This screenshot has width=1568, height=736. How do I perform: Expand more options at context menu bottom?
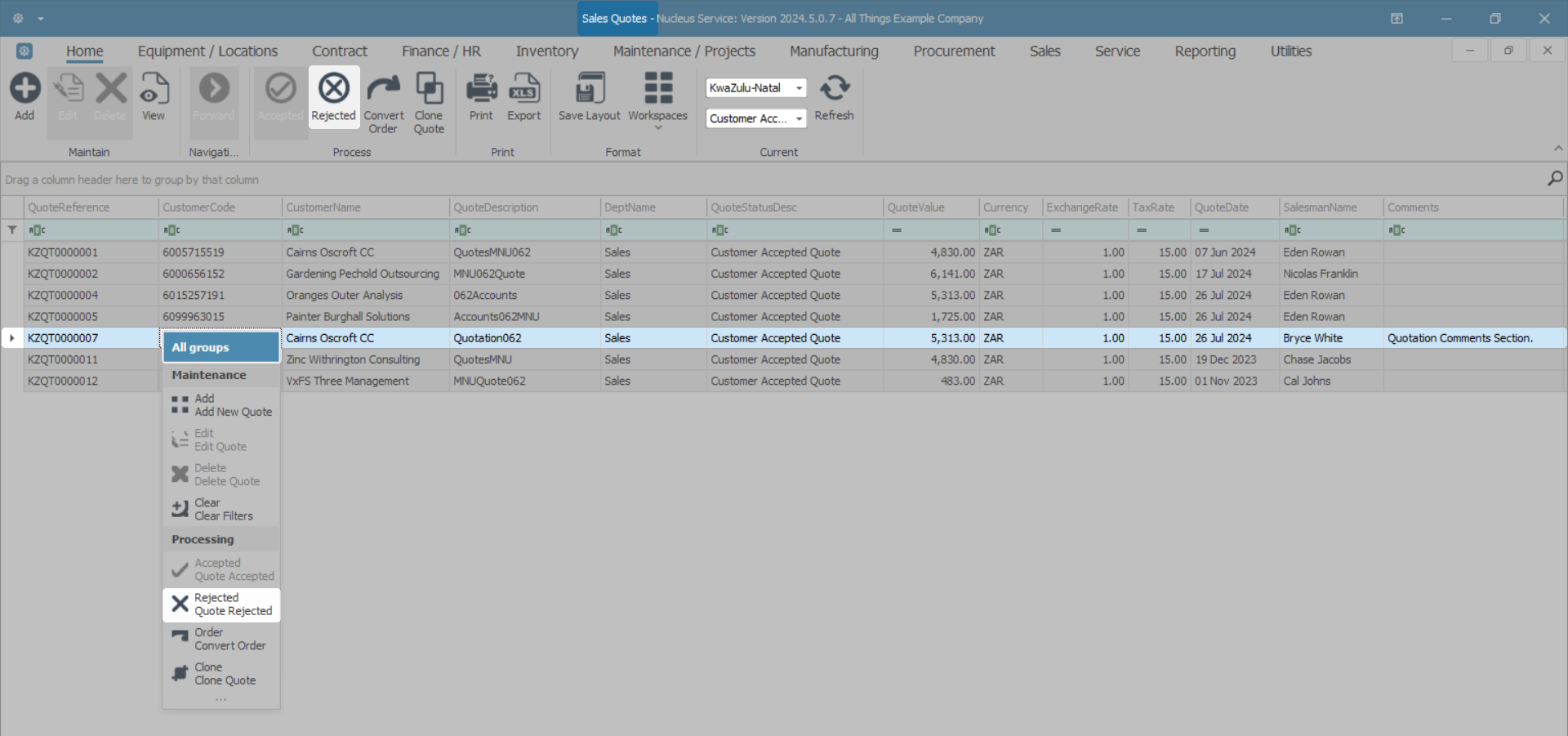(x=221, y=700)
